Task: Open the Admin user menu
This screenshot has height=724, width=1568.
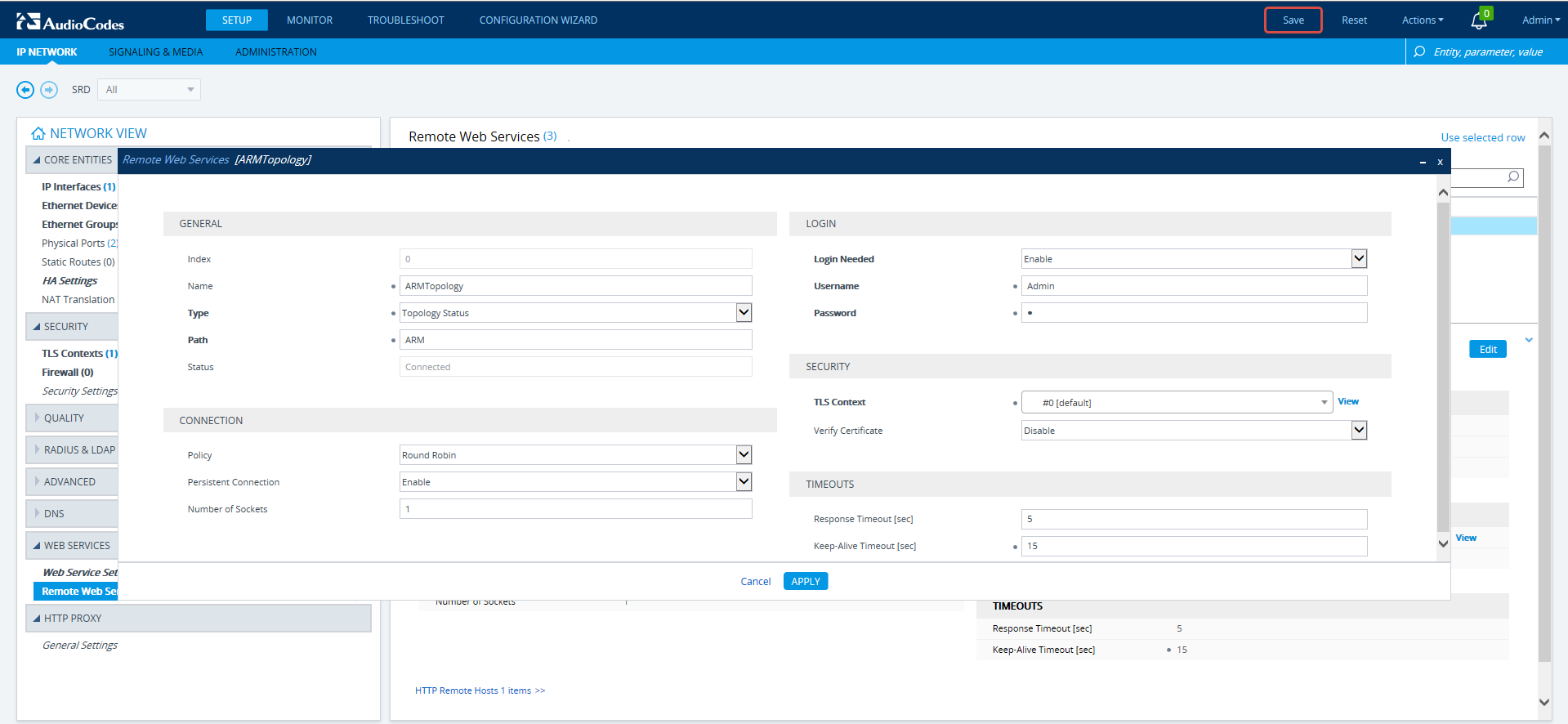Action: point(1541,20)
